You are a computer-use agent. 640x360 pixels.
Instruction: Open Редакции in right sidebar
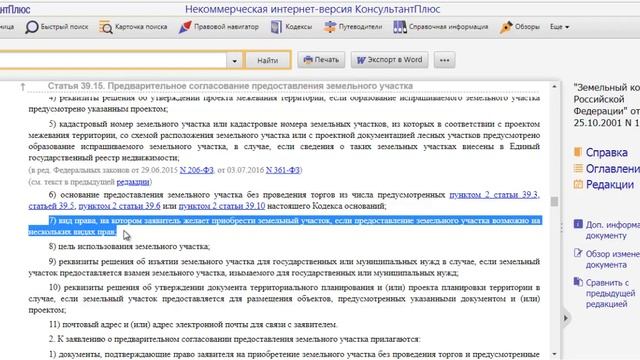click(x=610, y=184)
